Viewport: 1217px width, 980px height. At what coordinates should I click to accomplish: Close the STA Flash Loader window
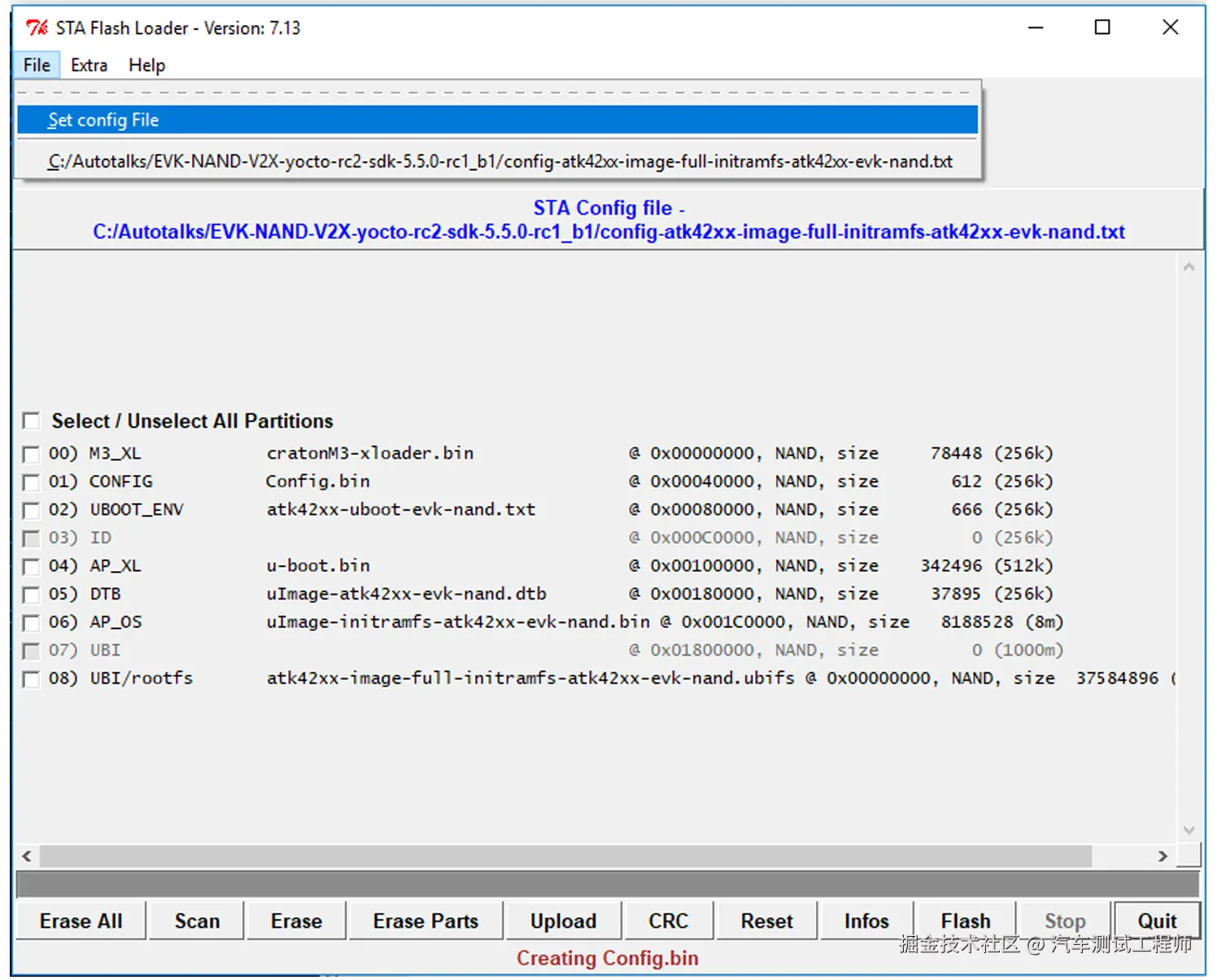pos(1171,28)
